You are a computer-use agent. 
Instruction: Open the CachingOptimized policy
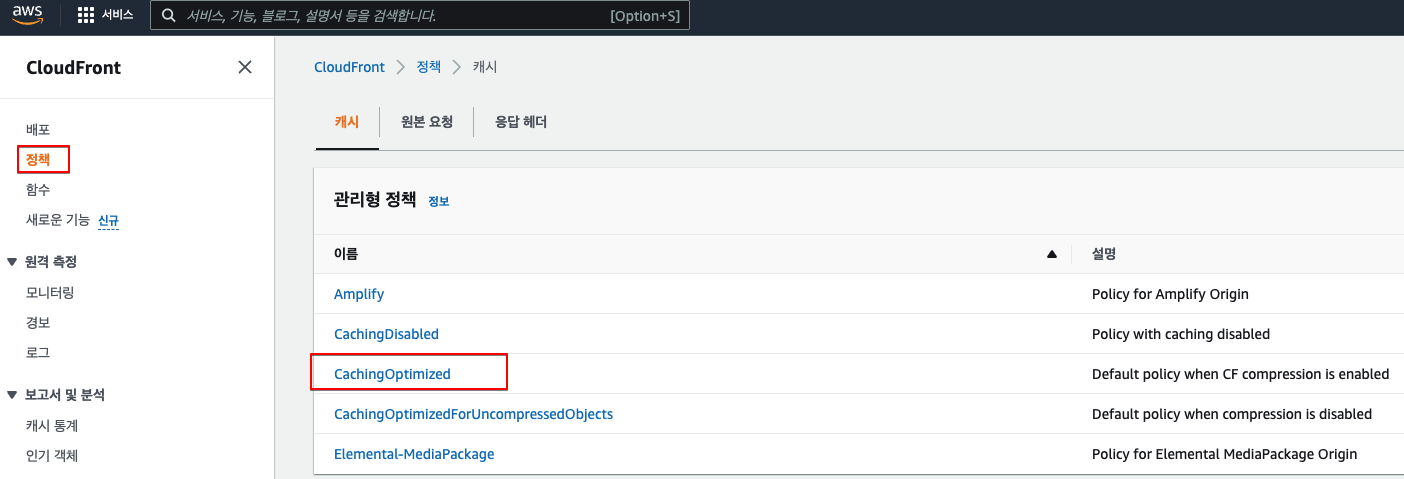[392, 374]
